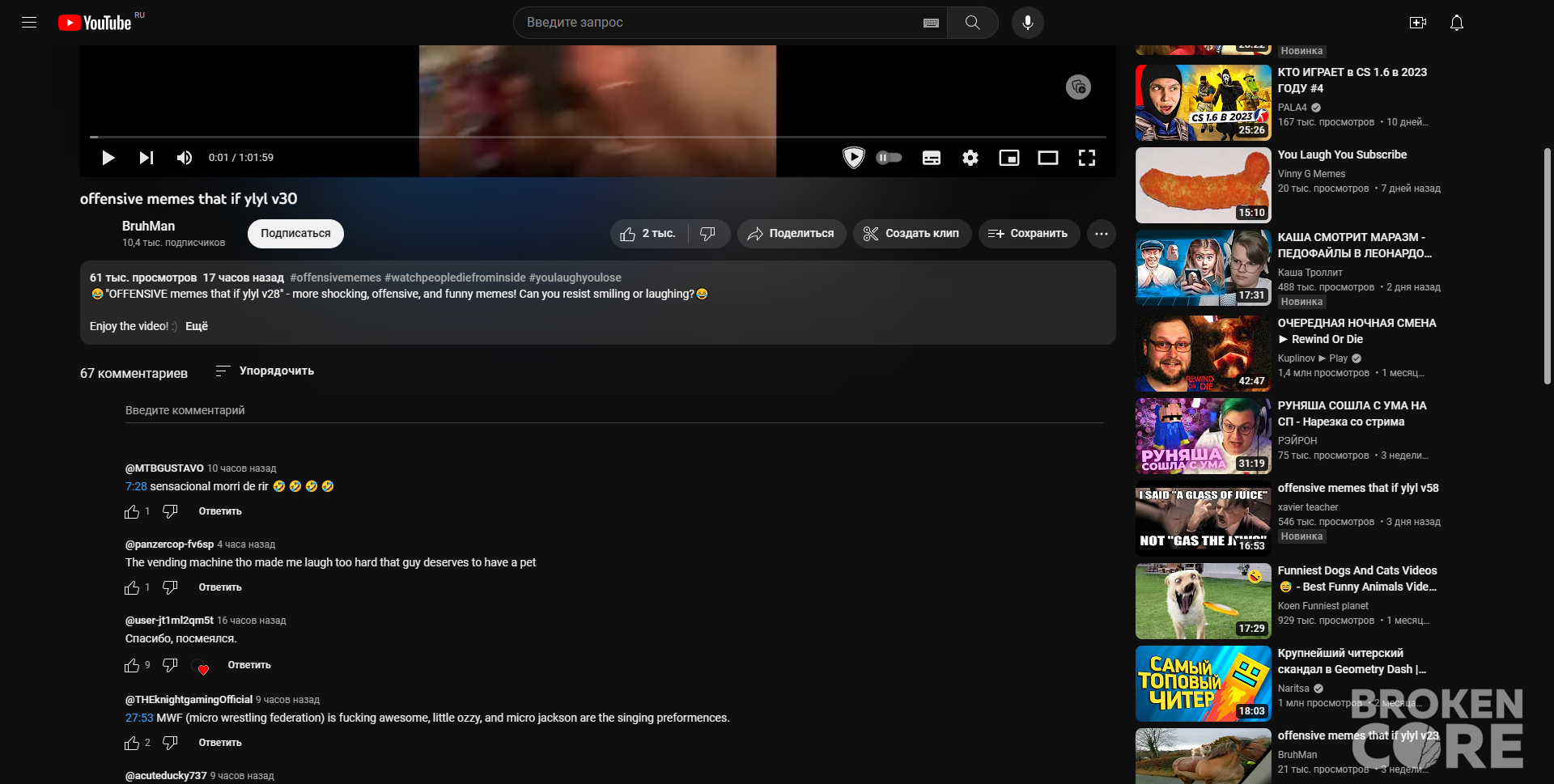Viewport: 1554px width, 784px height.
Task: Jump to timestamp 7:28 in comment
Action: coord(136,486)
